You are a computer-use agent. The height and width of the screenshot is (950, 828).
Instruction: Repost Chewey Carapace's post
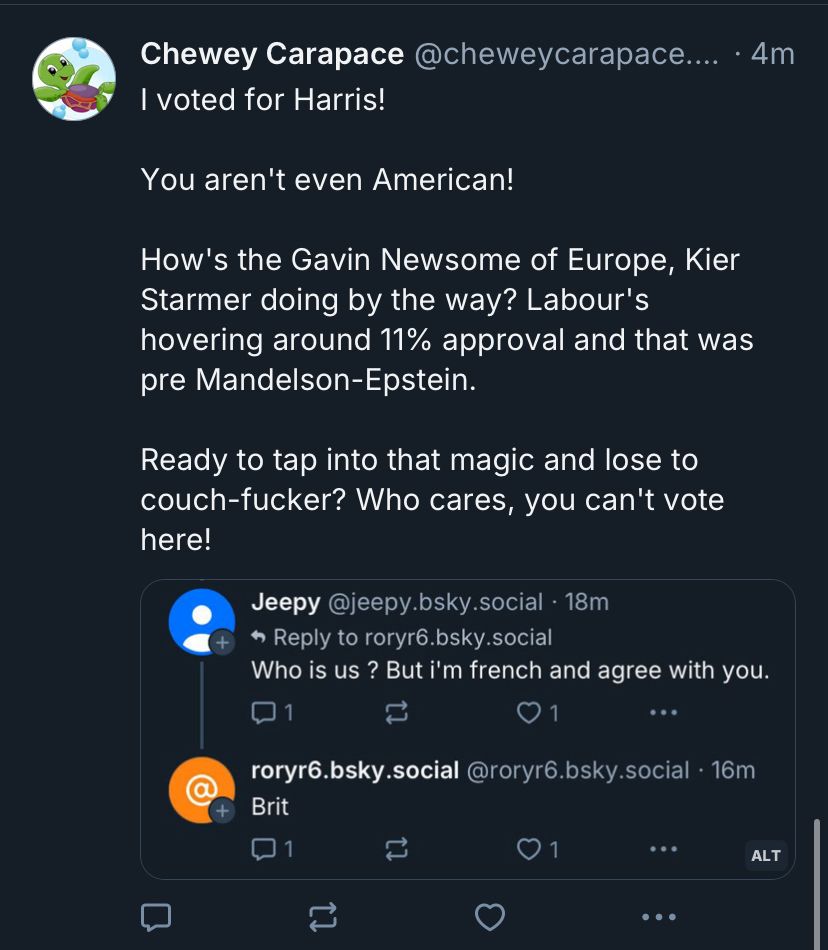[x=322, y=917]
